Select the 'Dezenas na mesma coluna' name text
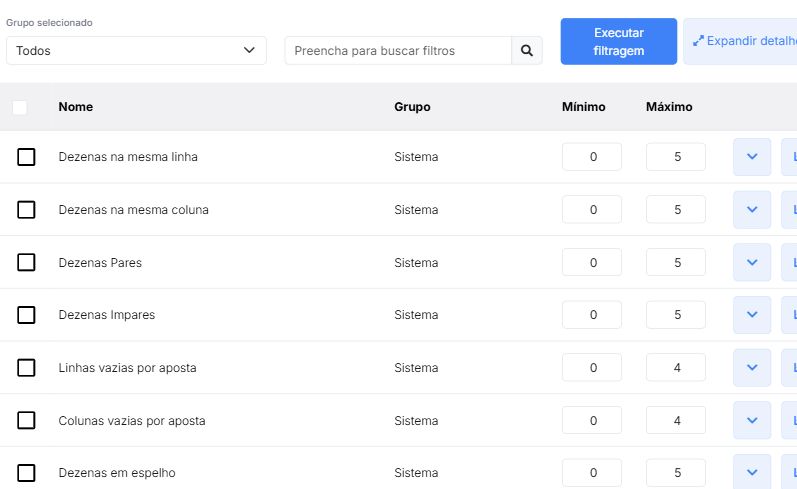Image resolution: width=797 pixels, height=489 pixels. (x=134, y=209)
